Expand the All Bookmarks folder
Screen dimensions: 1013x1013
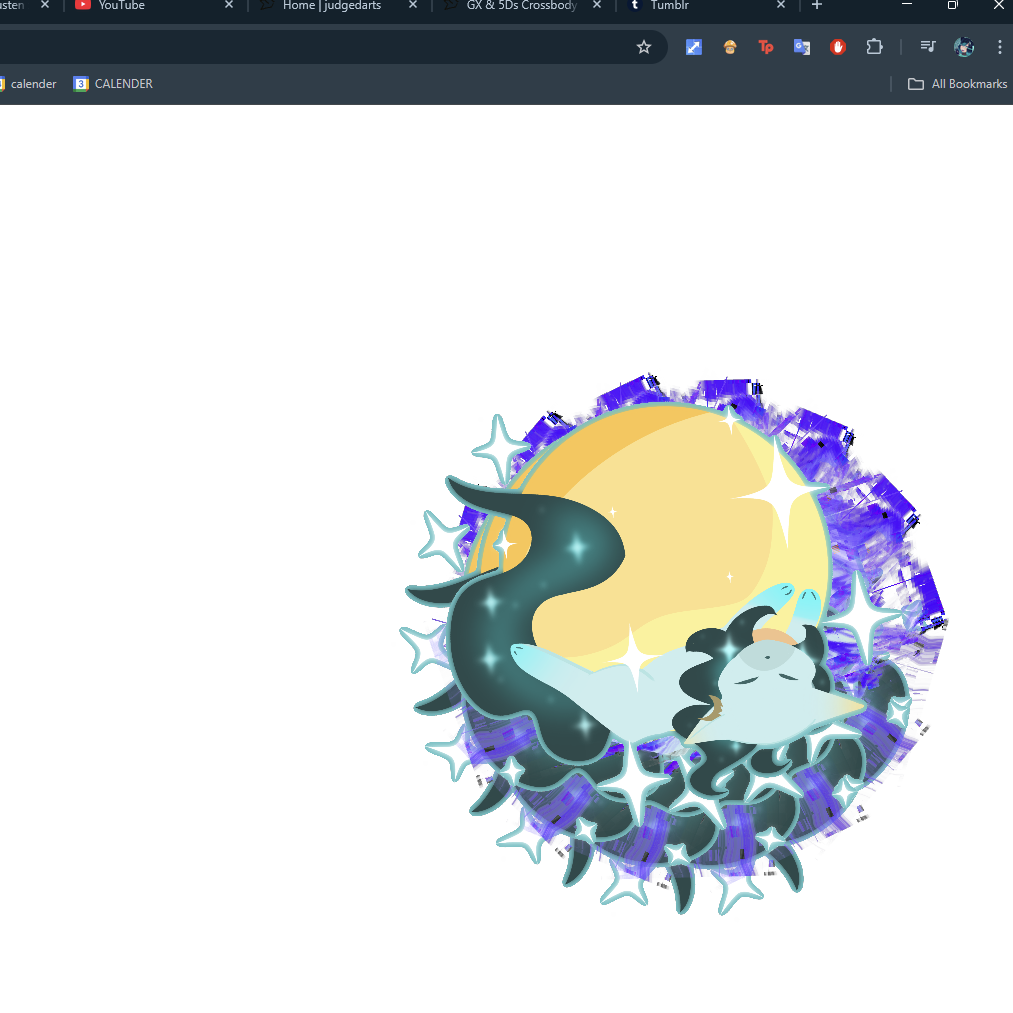(955, 84)
